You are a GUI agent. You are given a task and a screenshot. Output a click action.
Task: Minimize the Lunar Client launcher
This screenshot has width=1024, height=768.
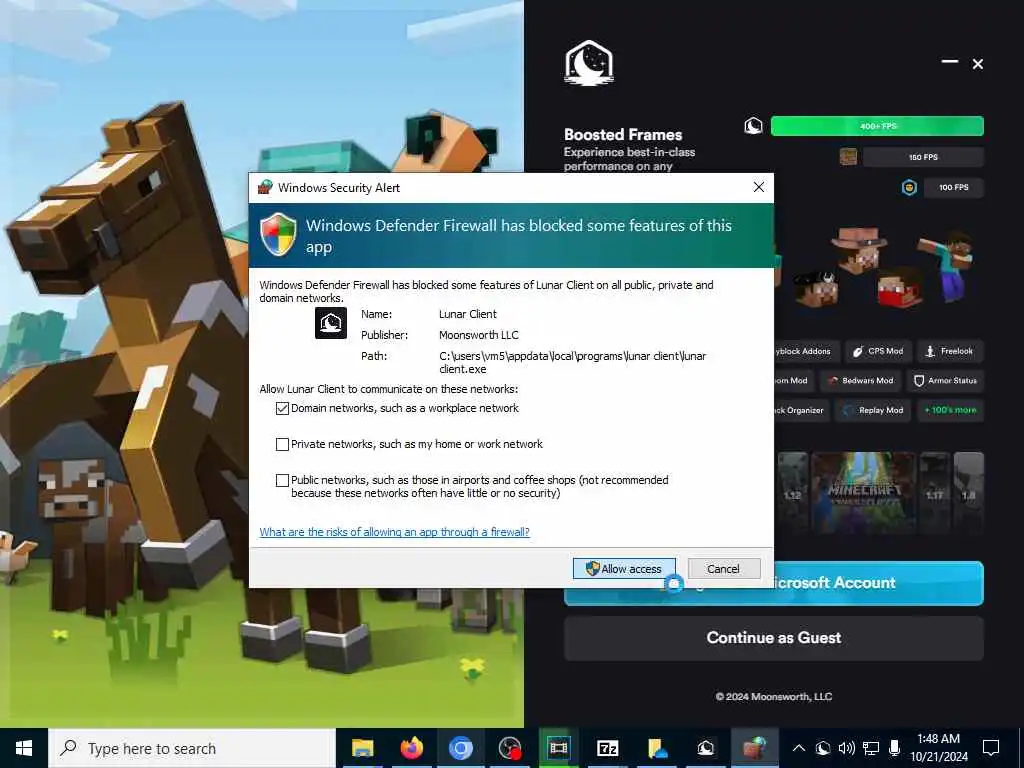click(x=950, y=62)
